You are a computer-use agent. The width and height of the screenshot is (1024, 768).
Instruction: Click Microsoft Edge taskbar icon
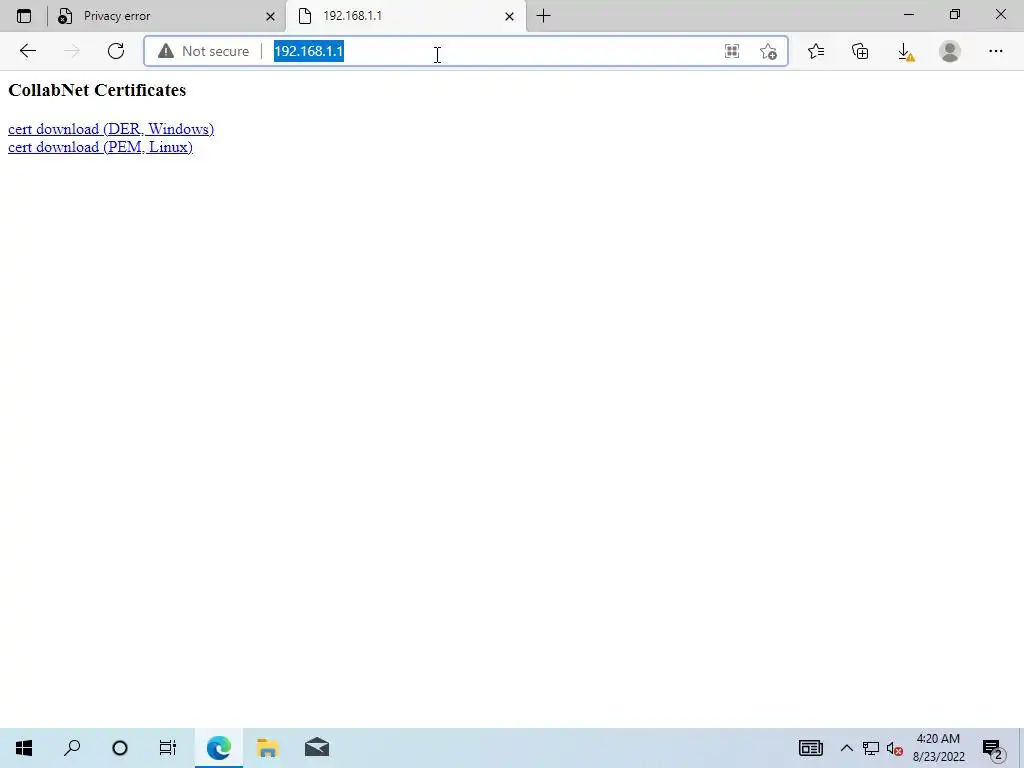(219, 748)
